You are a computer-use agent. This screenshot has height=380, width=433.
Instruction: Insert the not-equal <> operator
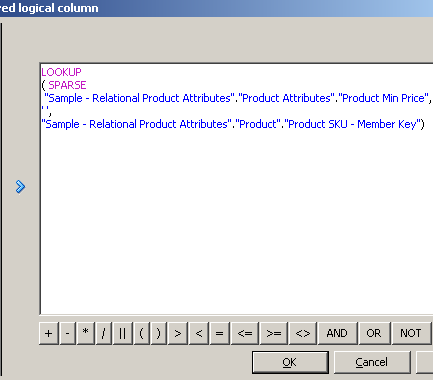[303, 333]
